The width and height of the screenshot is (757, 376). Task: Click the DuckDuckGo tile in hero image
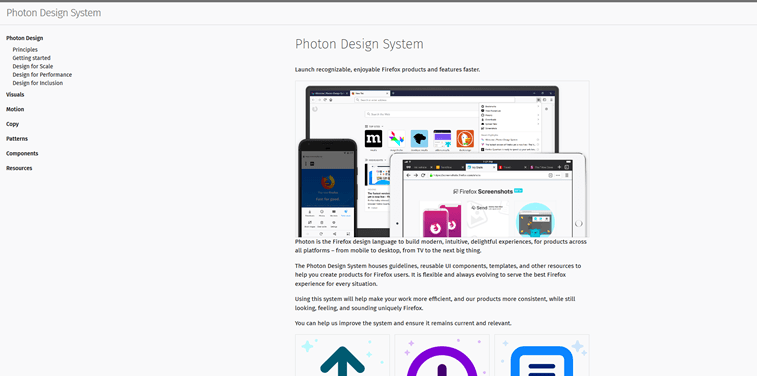[x=465, y=139]
